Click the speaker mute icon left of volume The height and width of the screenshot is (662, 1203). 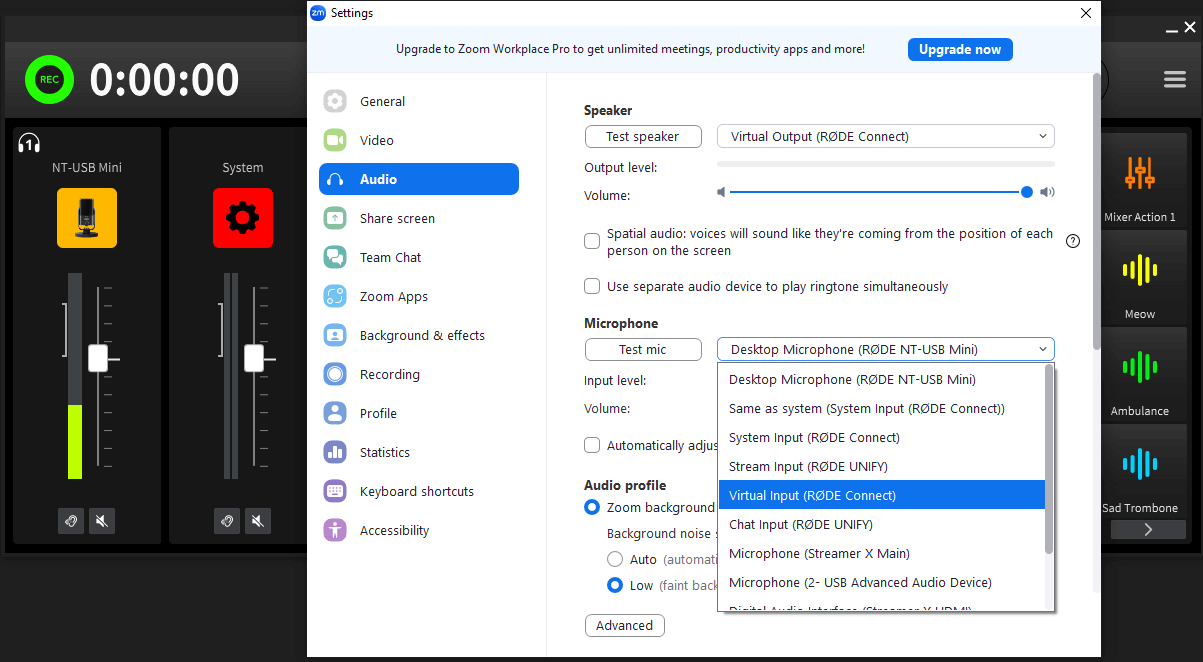tap(721, 192)
